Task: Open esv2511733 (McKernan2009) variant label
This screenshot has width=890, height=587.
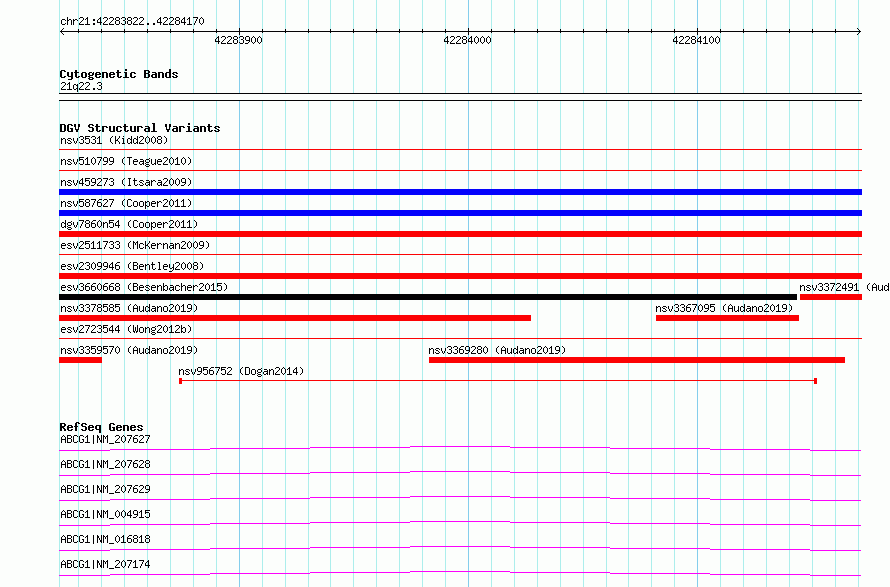Action: click(135, 245)
